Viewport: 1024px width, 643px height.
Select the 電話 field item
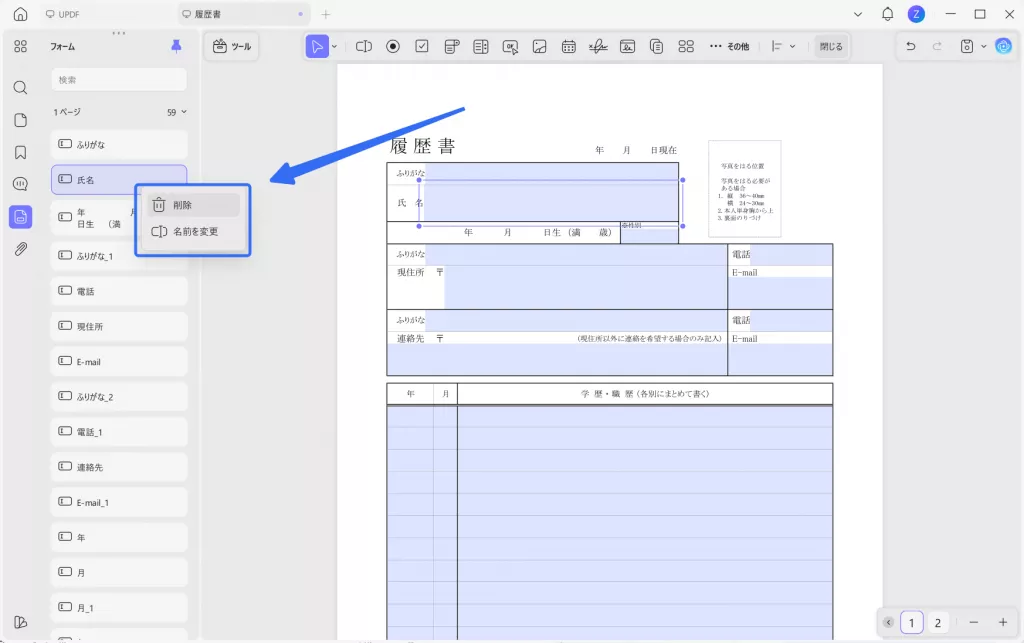tap(119, 291)
